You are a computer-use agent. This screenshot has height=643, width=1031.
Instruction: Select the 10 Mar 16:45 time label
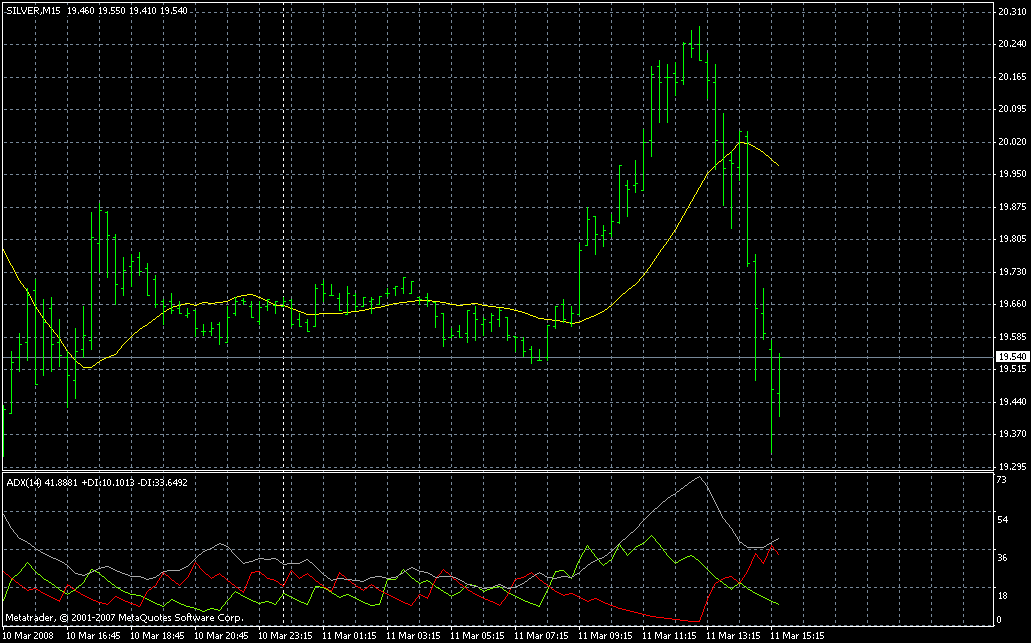click(x=94, y=635)
